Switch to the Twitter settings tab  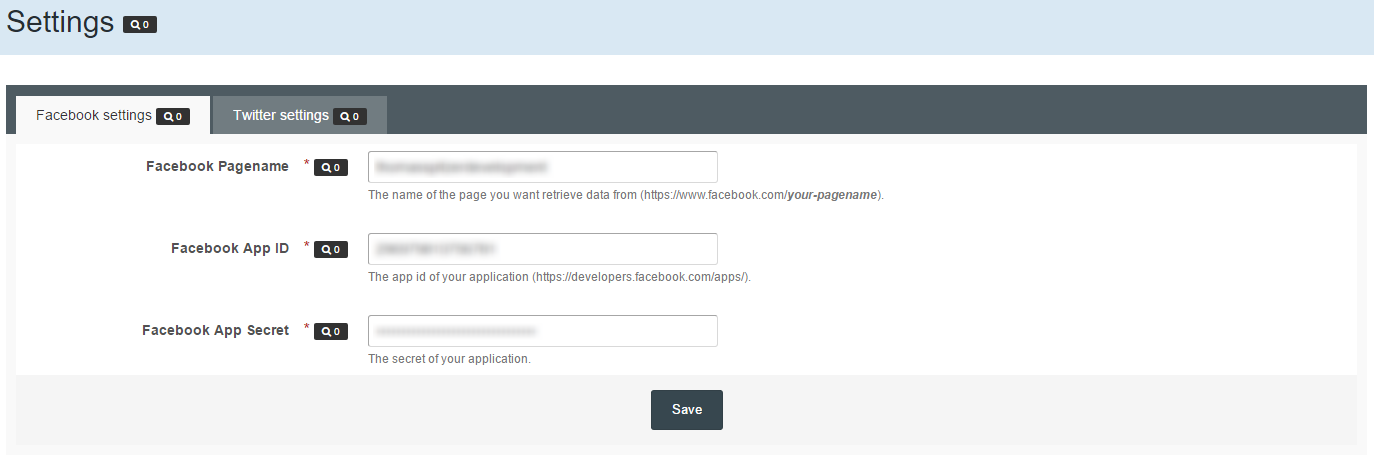[281, 115]
